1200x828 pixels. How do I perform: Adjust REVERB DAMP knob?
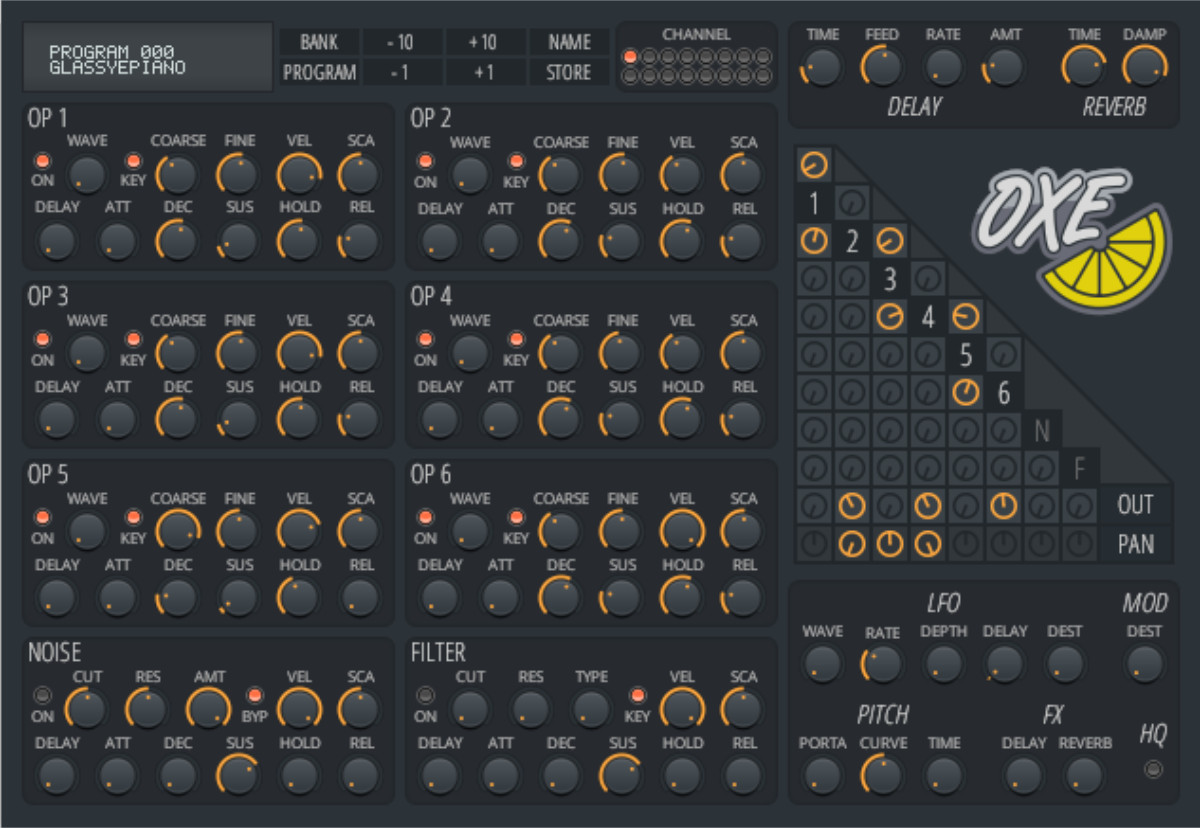[x=1145, y=68]
